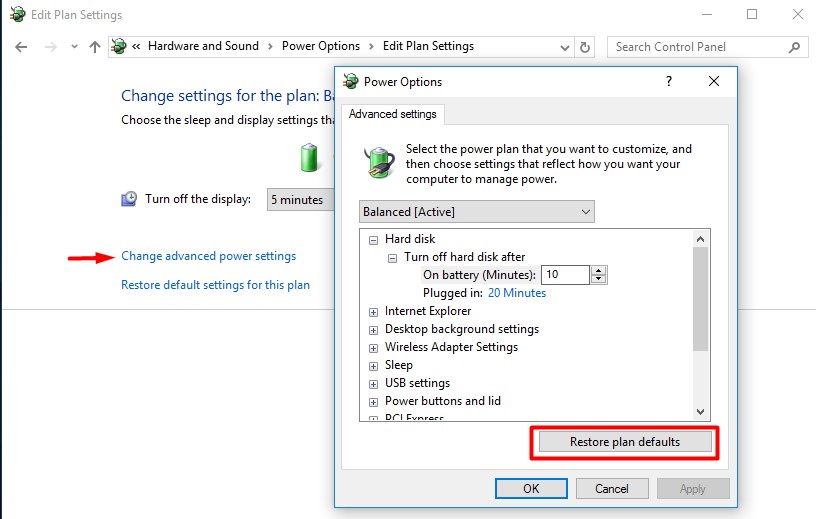Click the settings list vertical scrollbar

(700, 300)
